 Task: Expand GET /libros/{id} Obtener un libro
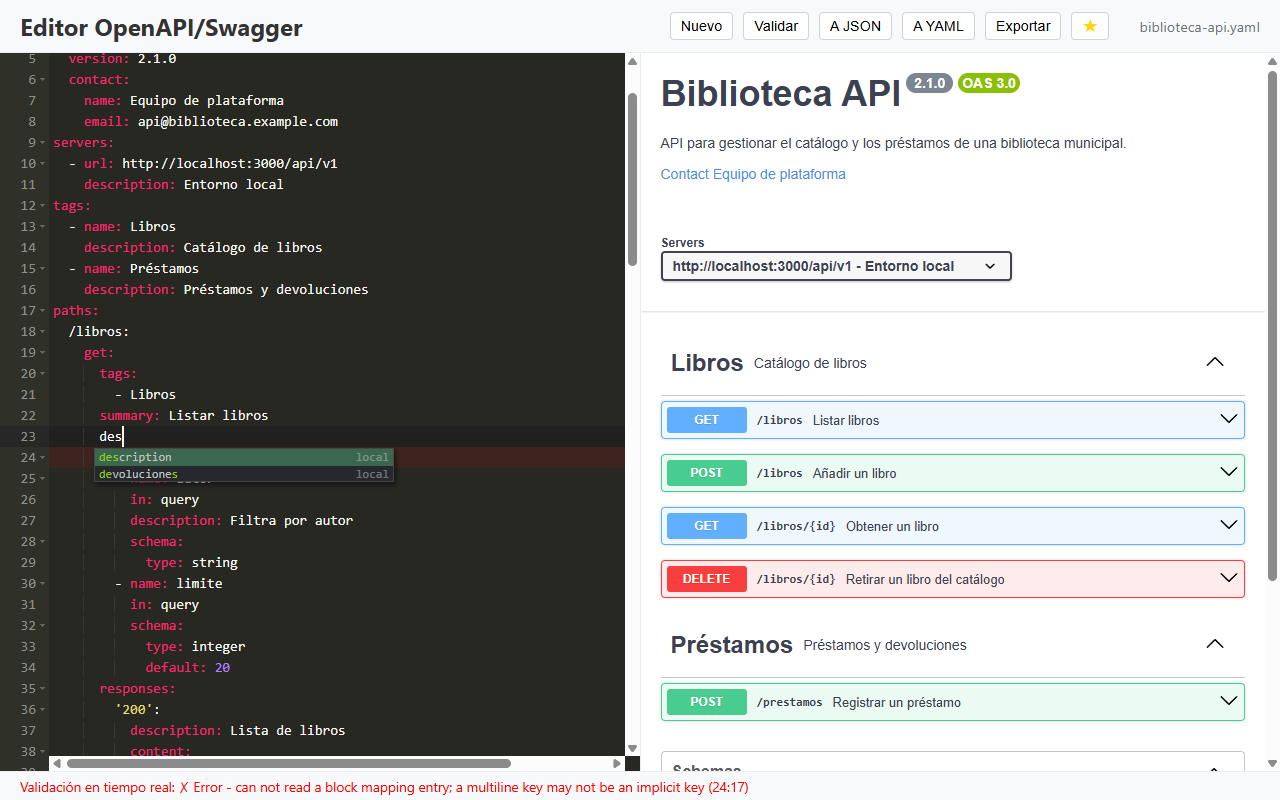pos(952,526)
